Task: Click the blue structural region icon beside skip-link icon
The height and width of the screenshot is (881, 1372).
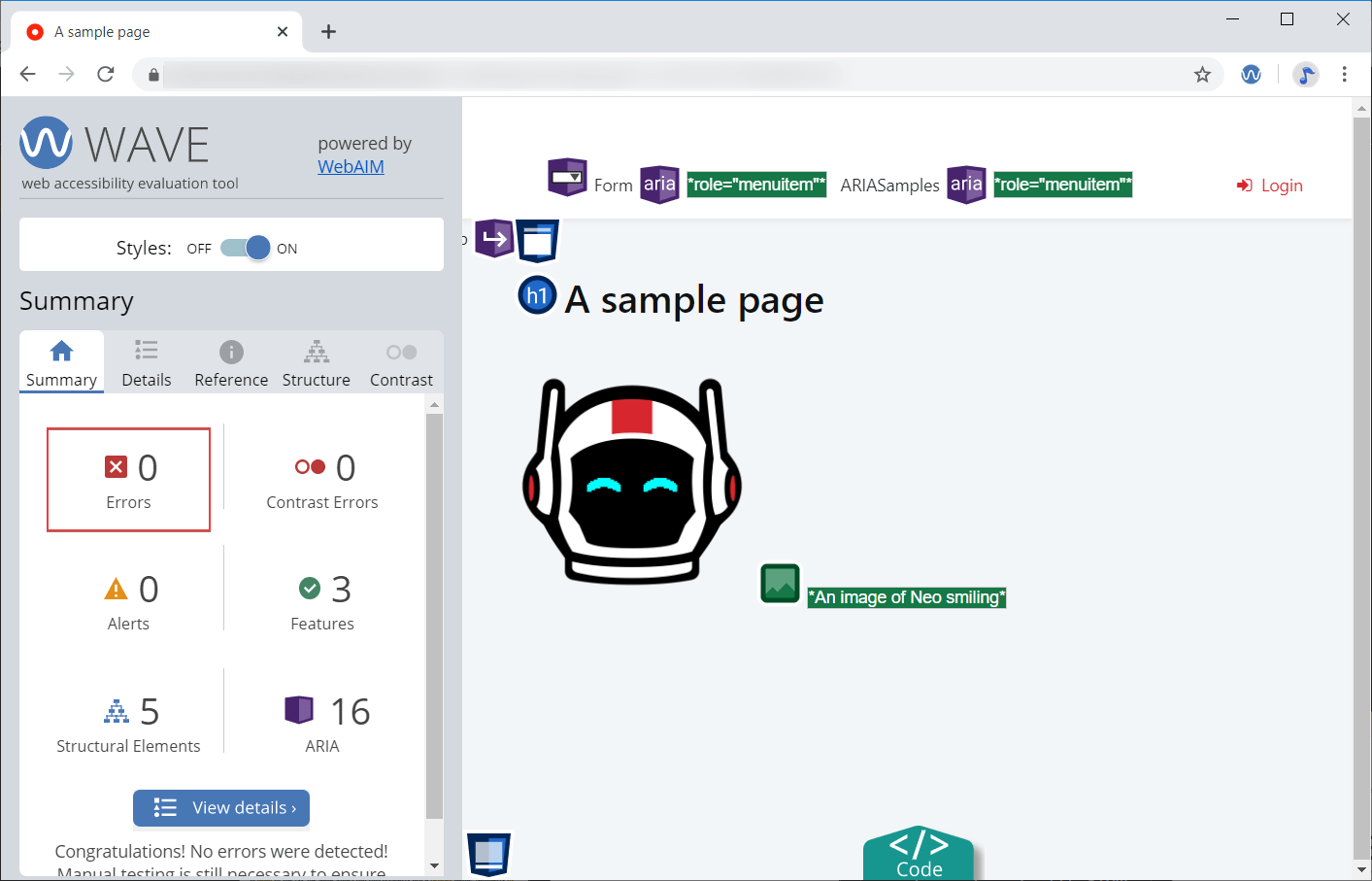Action: (538, 241)
